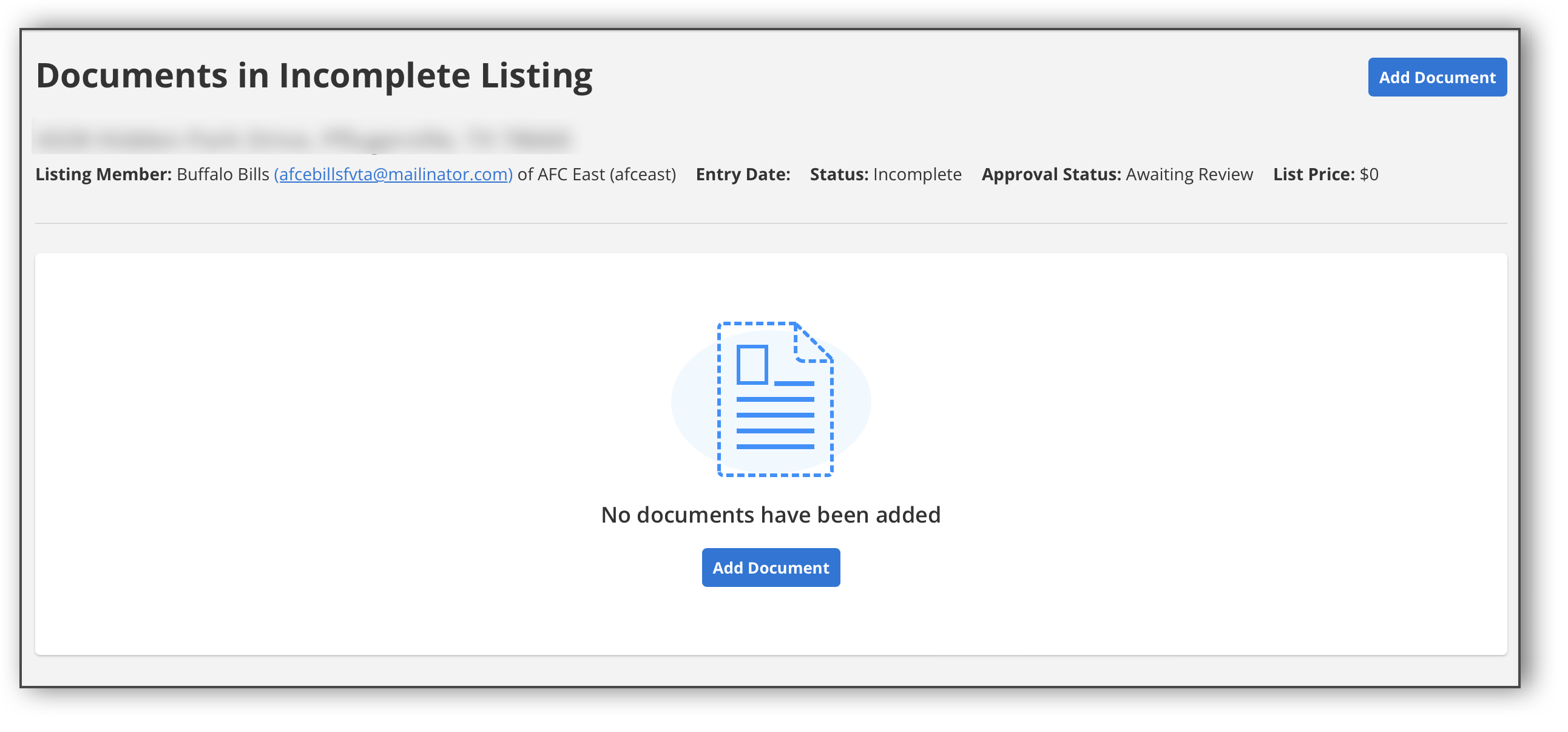
Task: Open the afcebillsfvta@mailinator.com email link
Action: 393,174
